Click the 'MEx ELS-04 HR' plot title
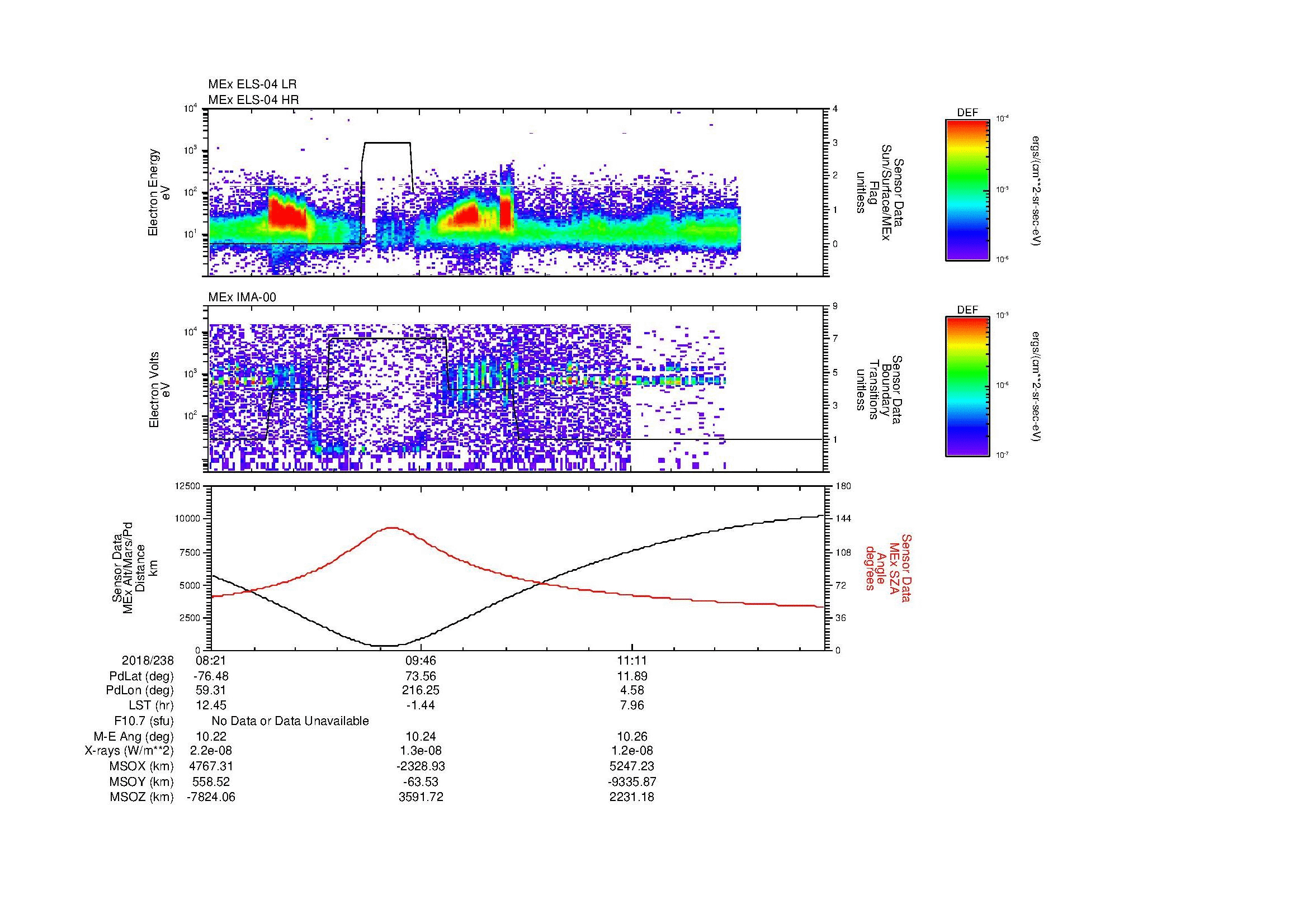This screenshot has height=924, width=1308. click(x=253, y=99)
